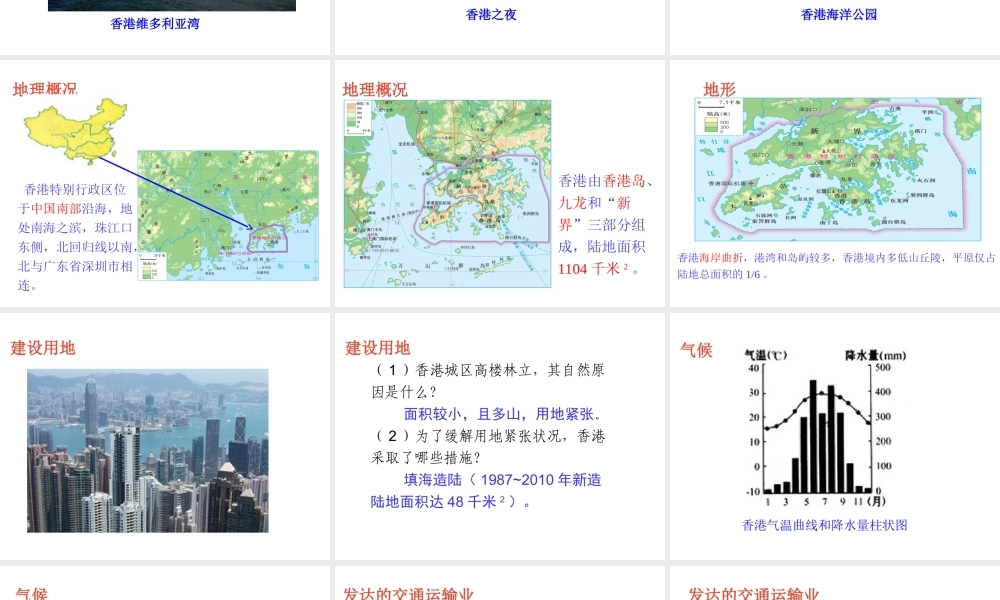Click the answer line 面积较小，且多山，用地紧张。
This screenshot has height=600, width=1000.
coord(503,414)
